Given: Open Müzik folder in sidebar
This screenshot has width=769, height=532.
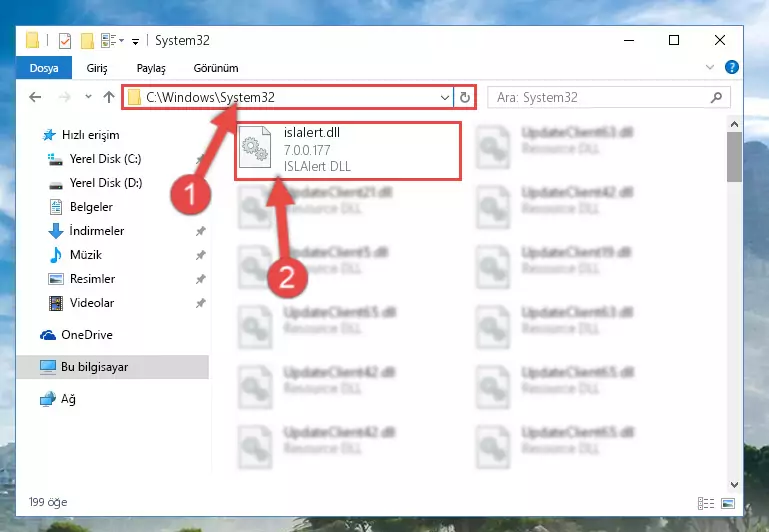Looking at the screenshot, I should pyautogui.click(x=86, y=255).
